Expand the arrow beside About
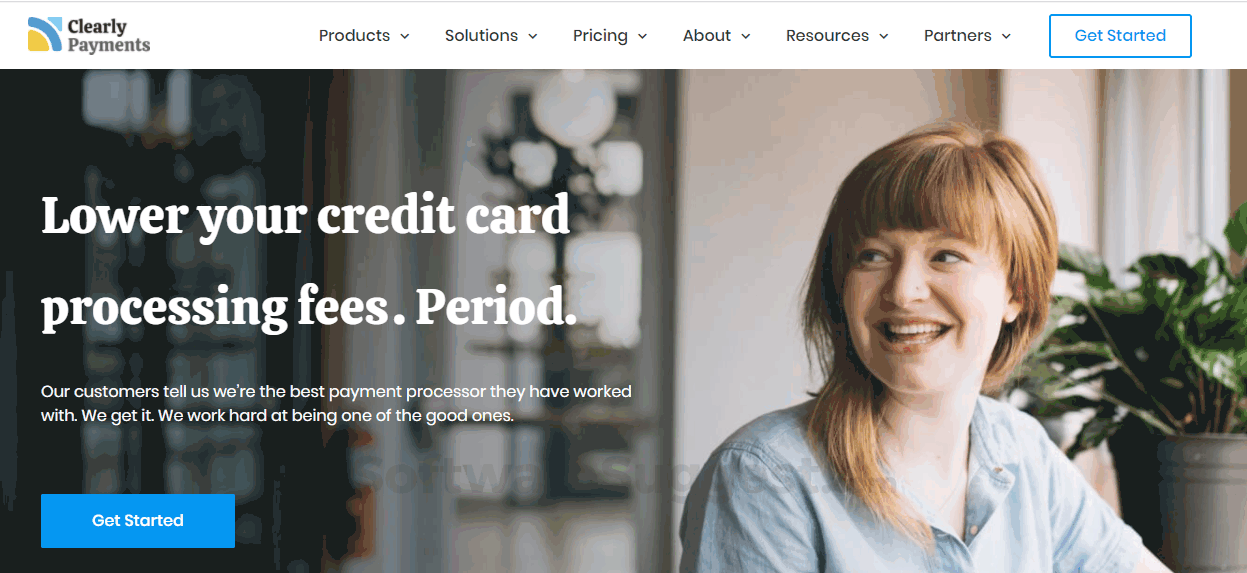 click(746, 36)
